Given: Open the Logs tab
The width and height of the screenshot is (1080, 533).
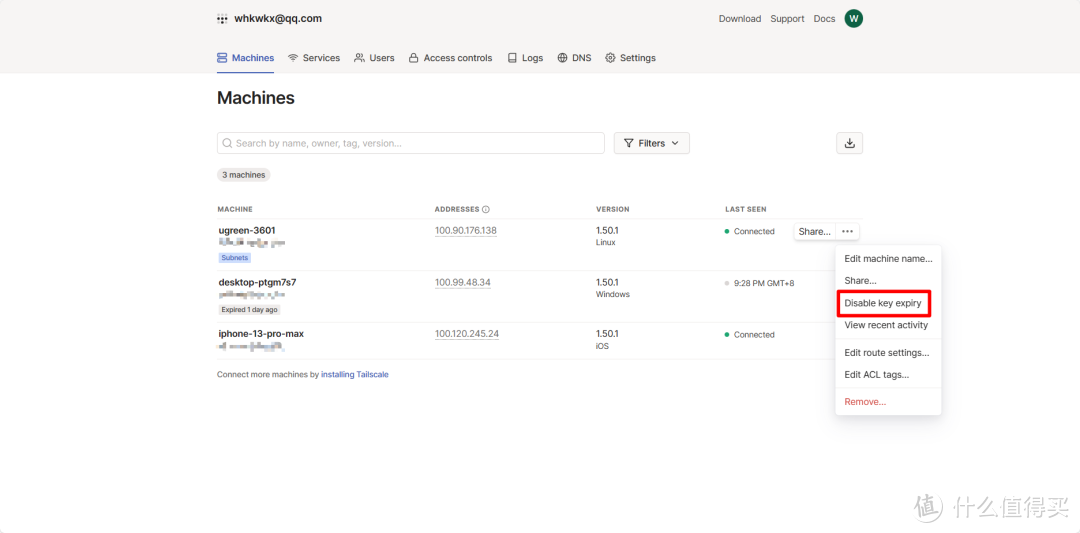Looking at the screenshot, I should (525, 58).
